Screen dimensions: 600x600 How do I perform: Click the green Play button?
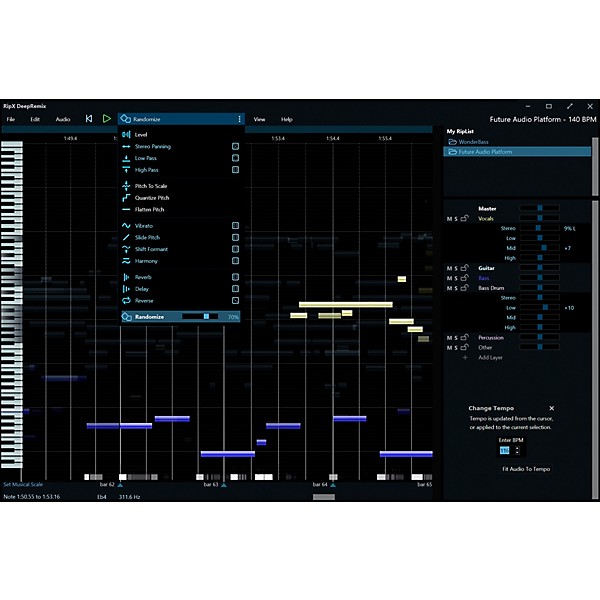(106, 119)
